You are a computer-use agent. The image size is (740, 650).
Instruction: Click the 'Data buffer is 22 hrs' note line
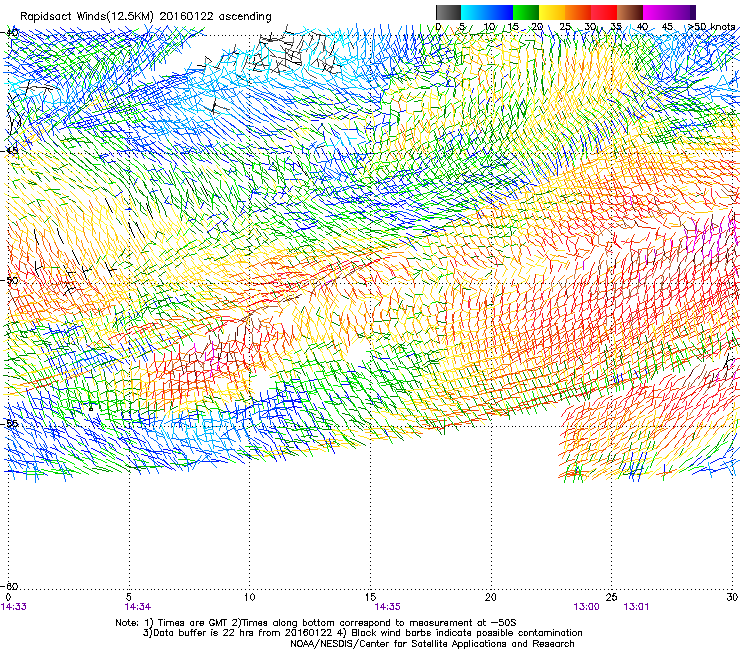(x=363, y=633)
